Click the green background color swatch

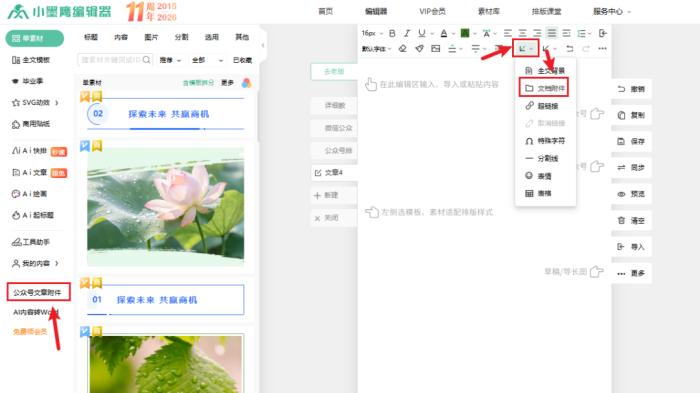pos(465,33)
